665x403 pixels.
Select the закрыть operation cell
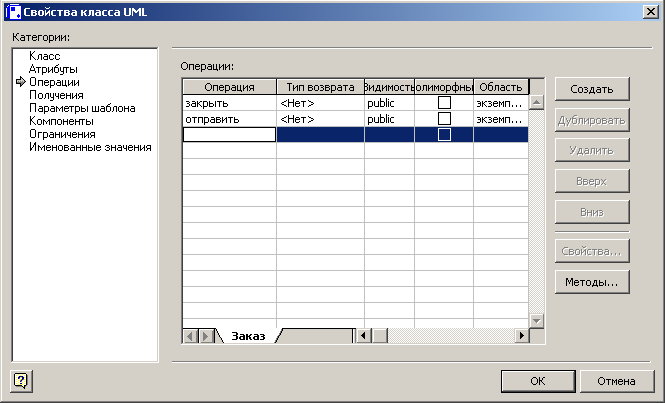(x=229, y=103)
